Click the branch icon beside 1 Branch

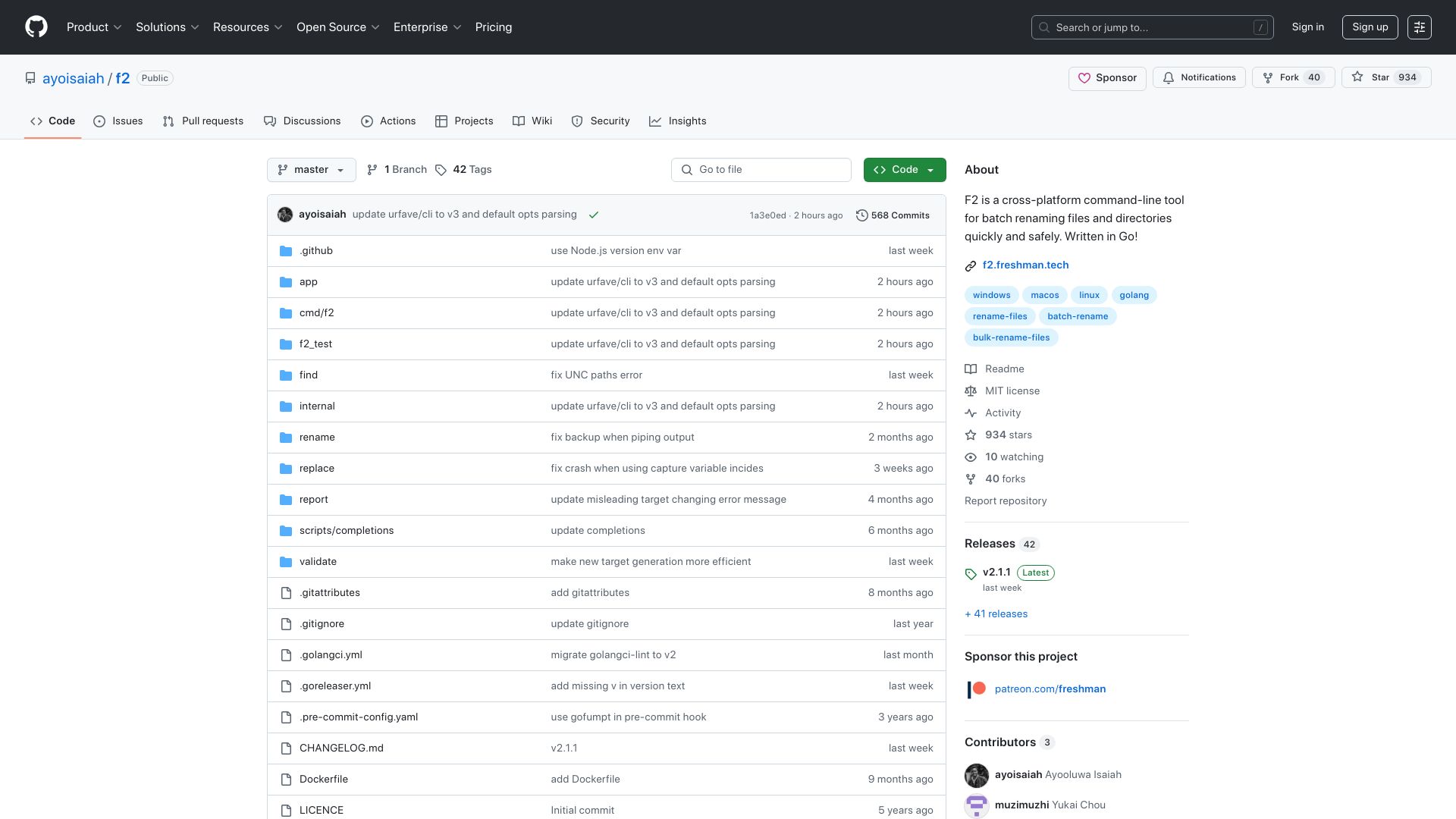372,170
